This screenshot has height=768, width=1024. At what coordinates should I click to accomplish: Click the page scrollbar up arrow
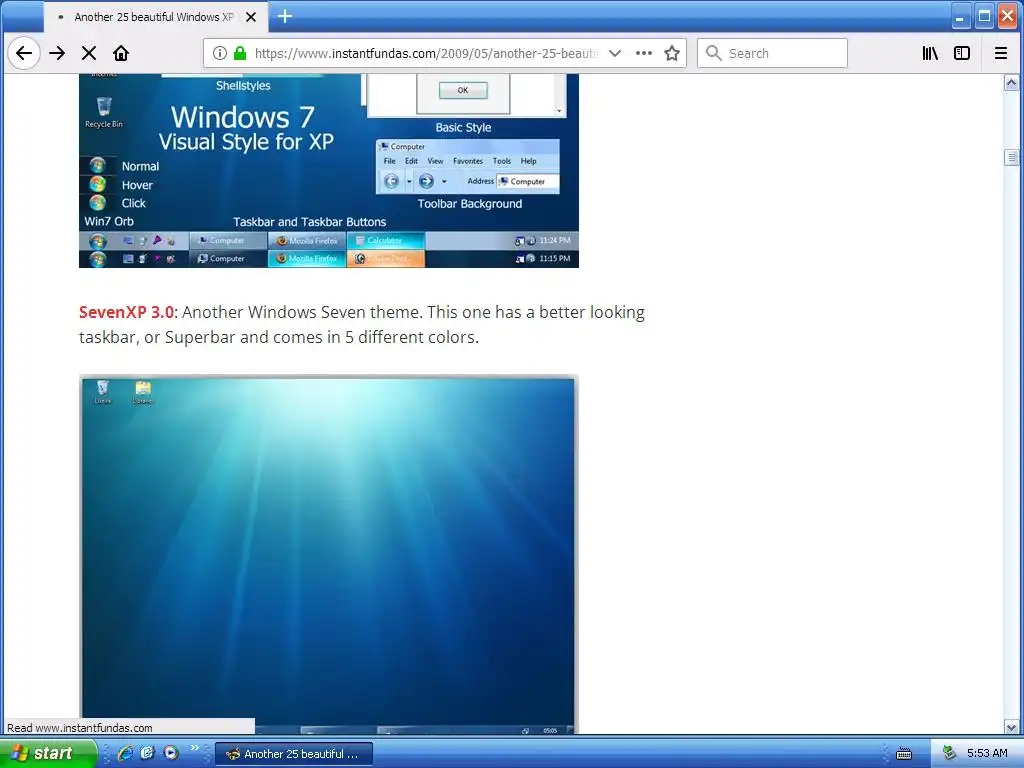tap(1011, 83)
